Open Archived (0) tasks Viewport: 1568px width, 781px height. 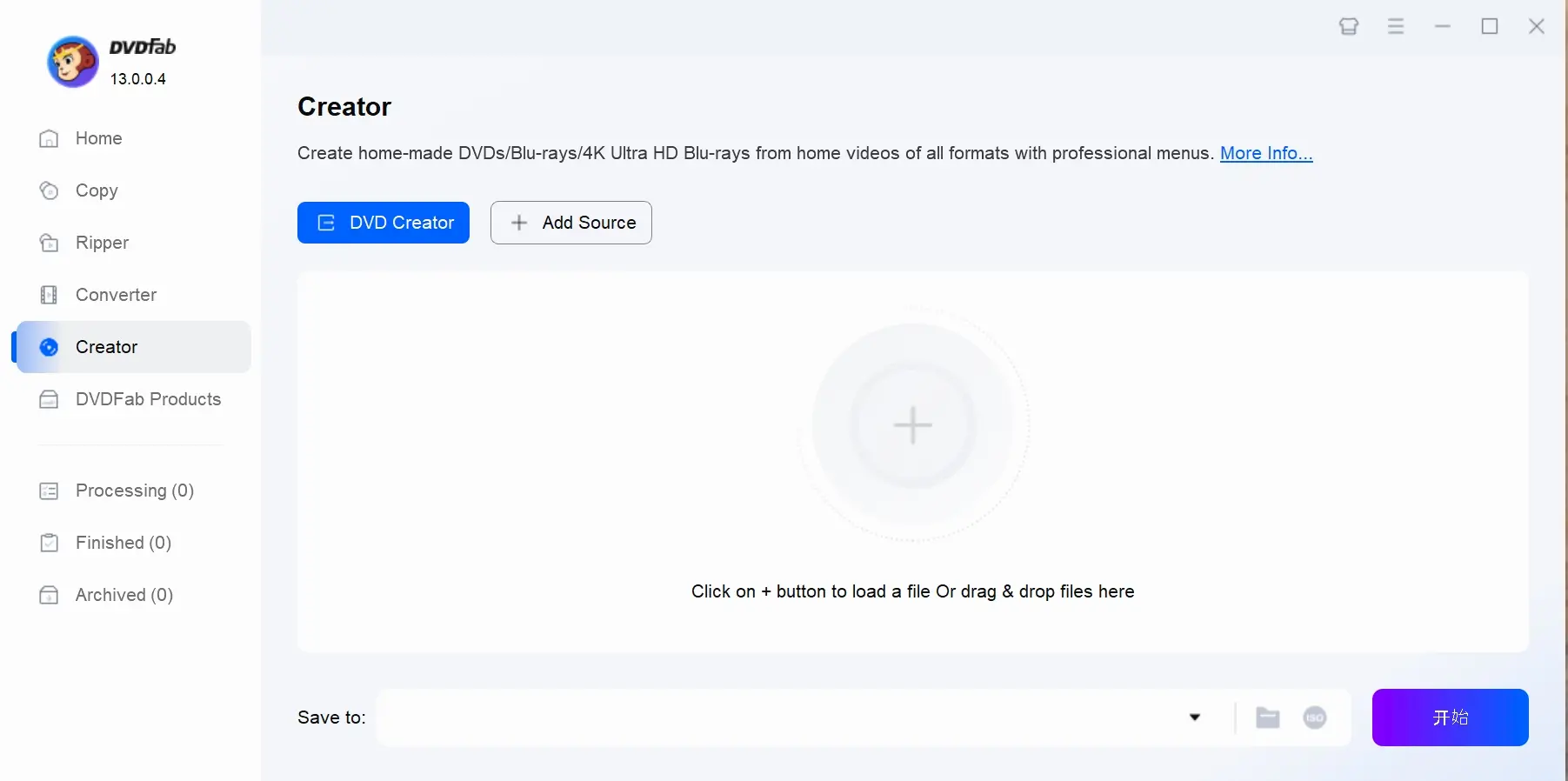pos(133,595)
